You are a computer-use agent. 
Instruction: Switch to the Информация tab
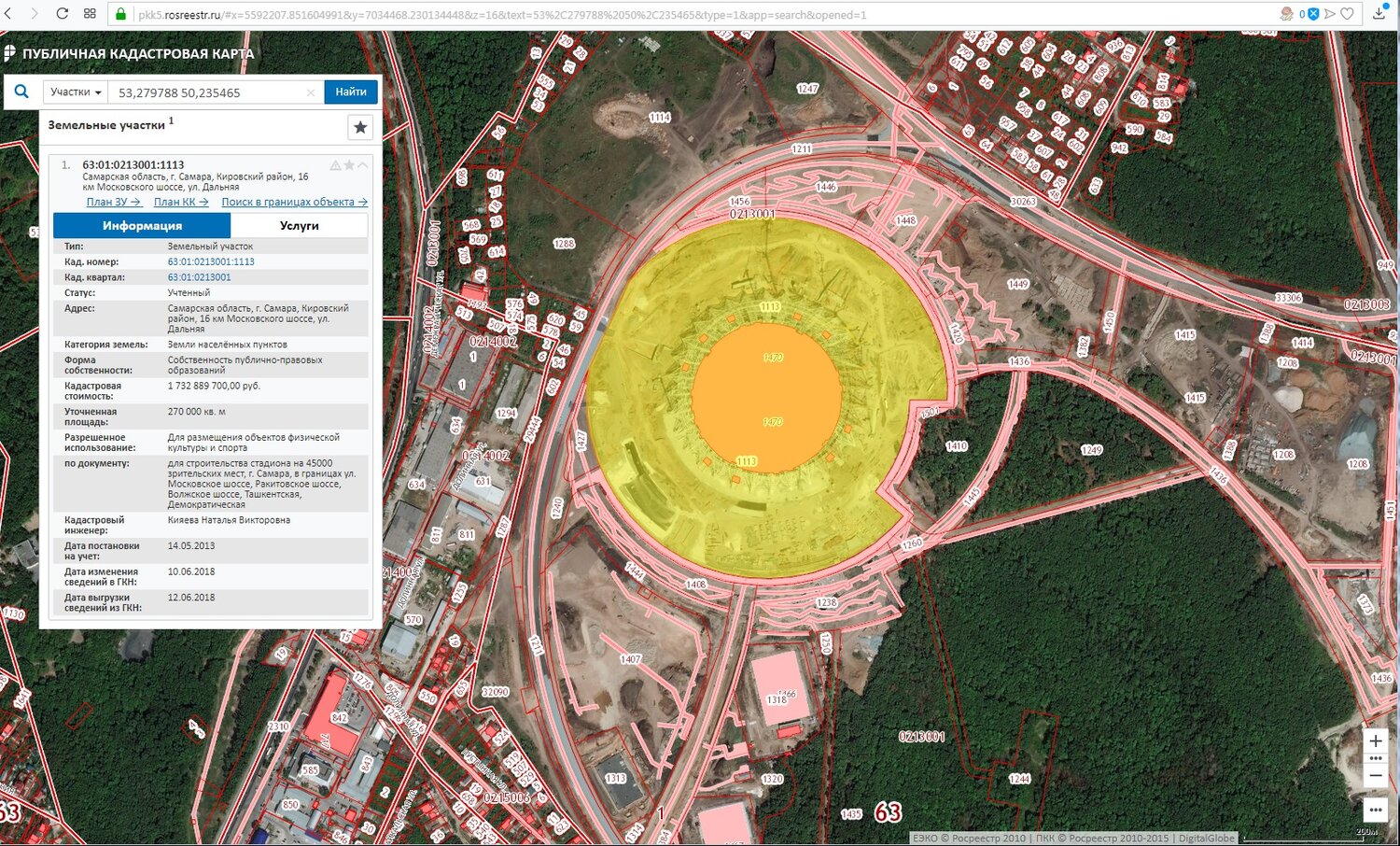142,225
